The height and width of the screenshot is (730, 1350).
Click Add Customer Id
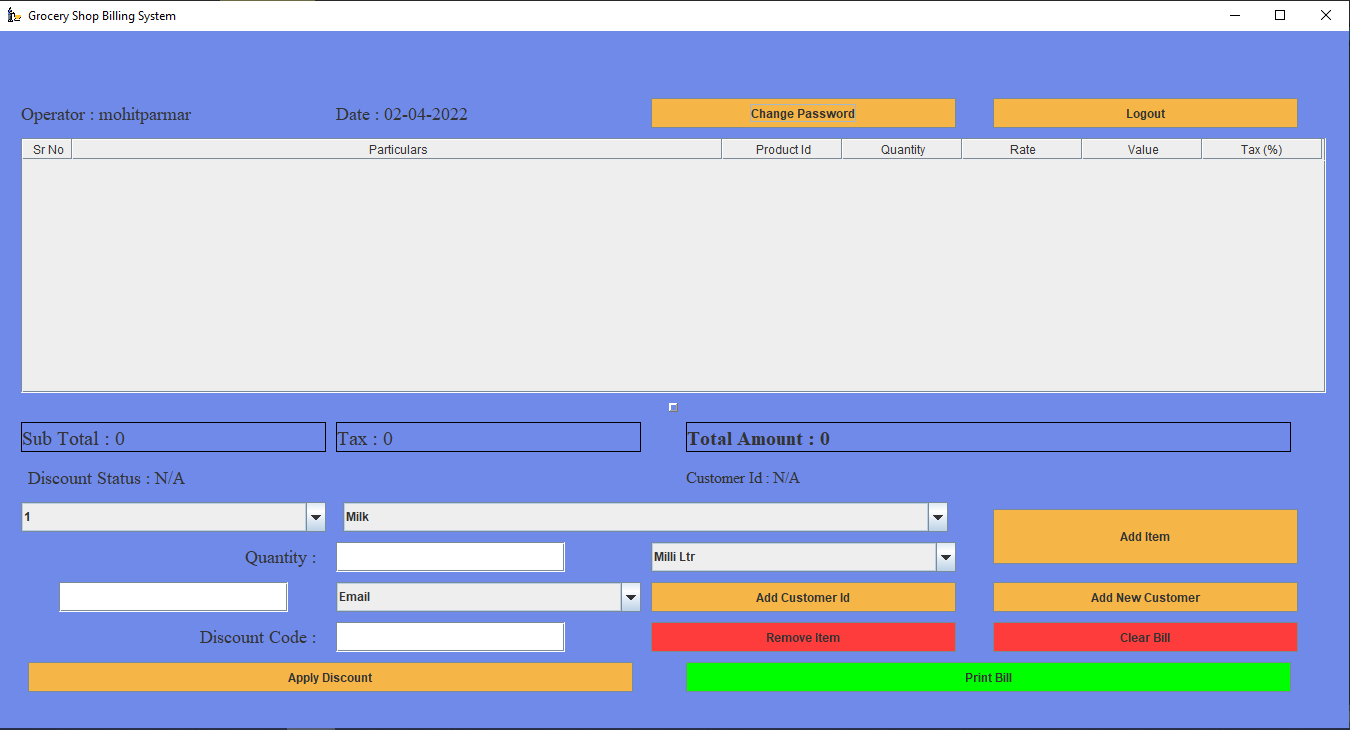coord(803,597)
